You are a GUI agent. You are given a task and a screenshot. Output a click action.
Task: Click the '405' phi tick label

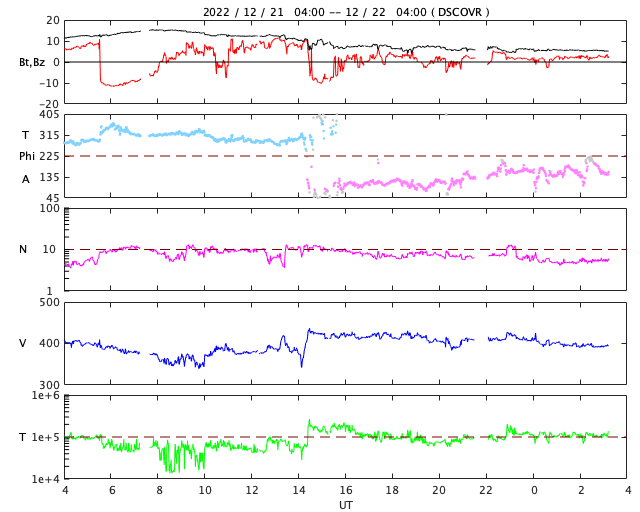click(x=49, y=115)
